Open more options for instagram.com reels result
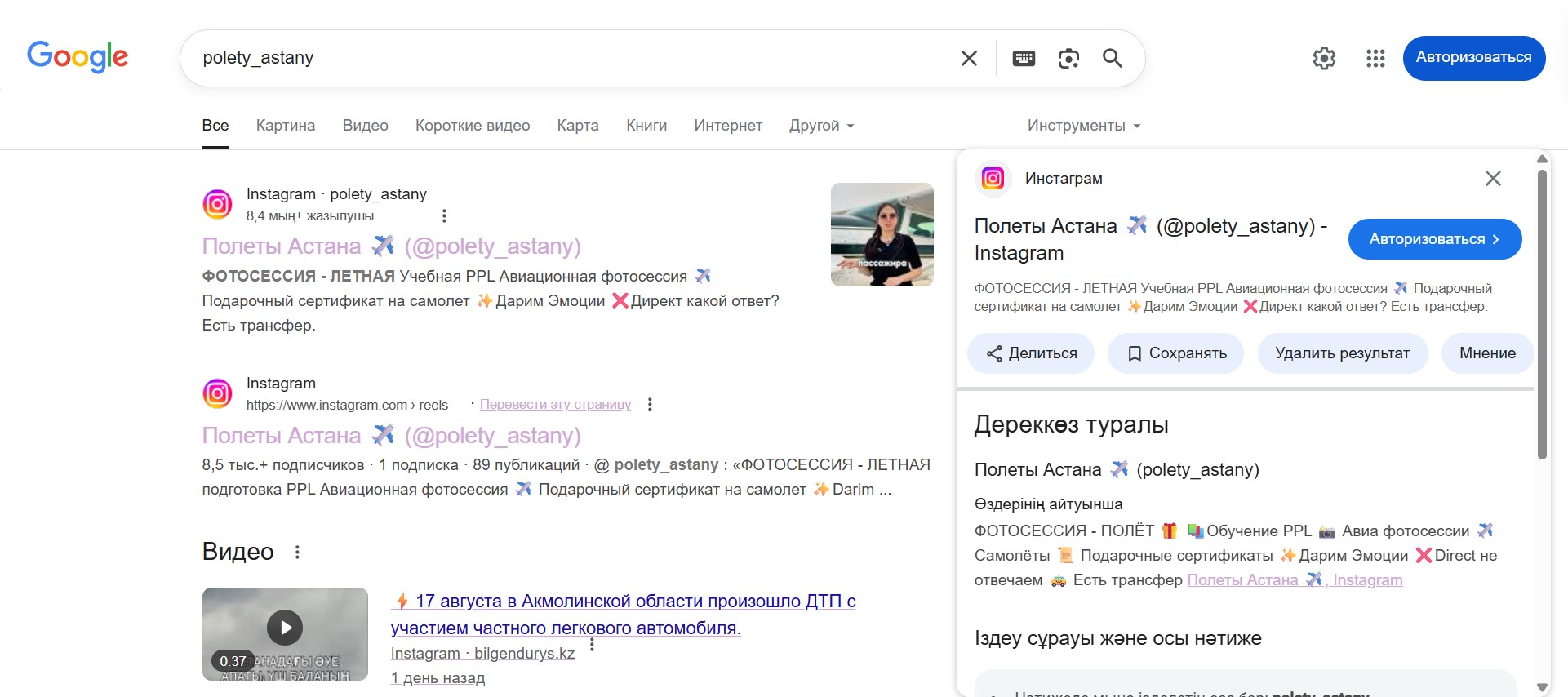 (x=650, y=404)
